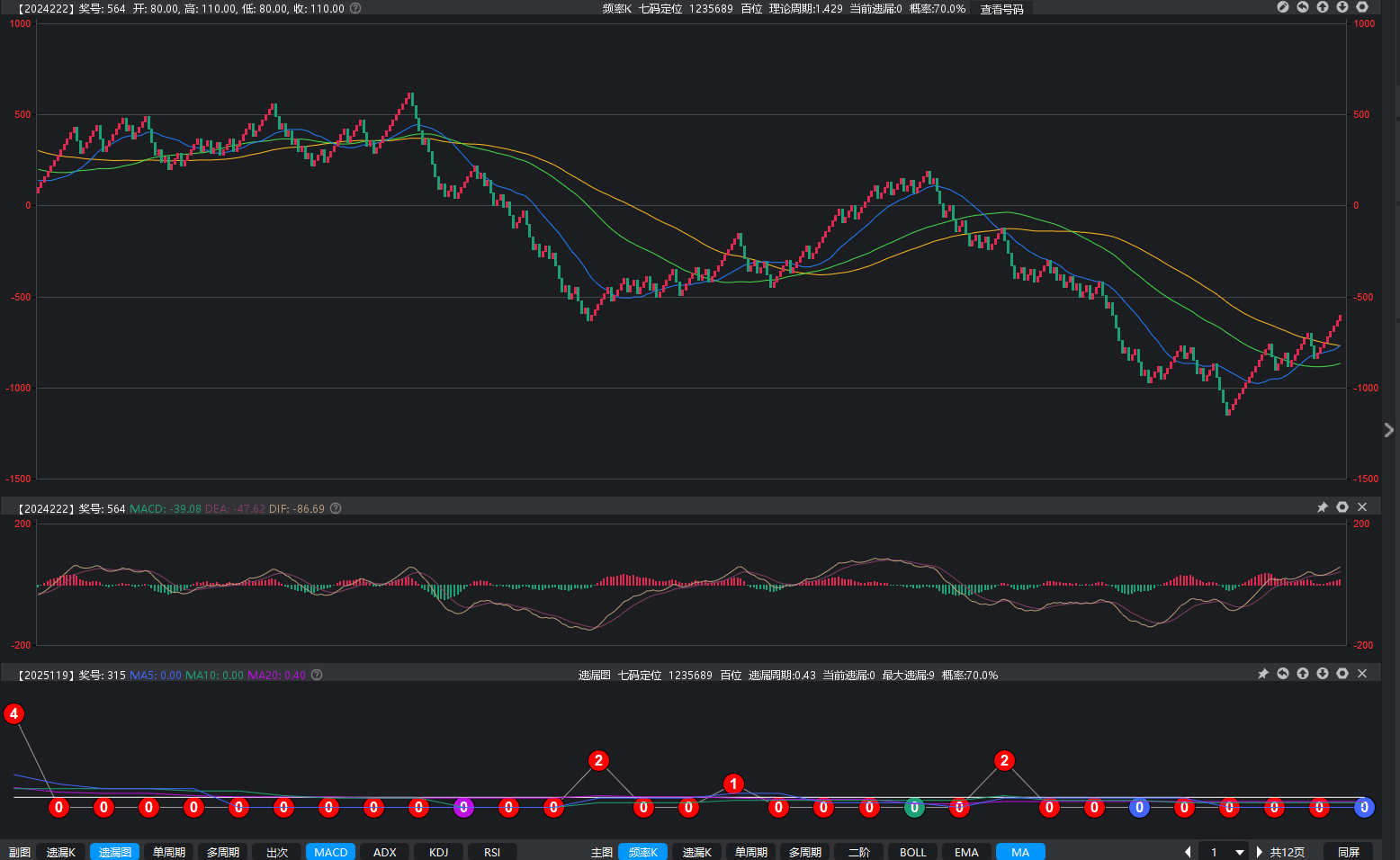This screenshot has width=1400, height=860.
Task: Select the 出次 sub-chart tab
Action: point(277,852)
